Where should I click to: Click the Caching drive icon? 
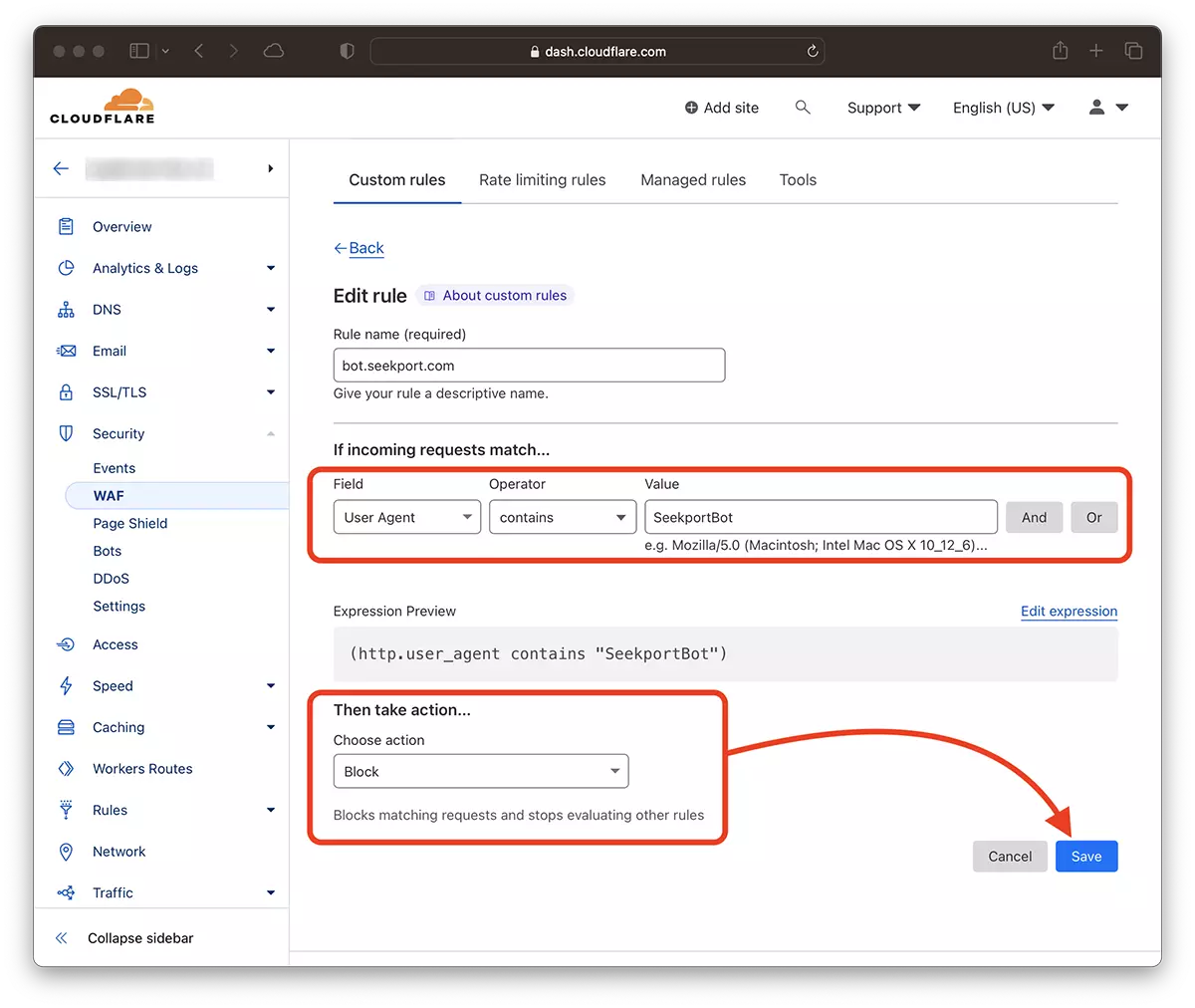point(66,727)
